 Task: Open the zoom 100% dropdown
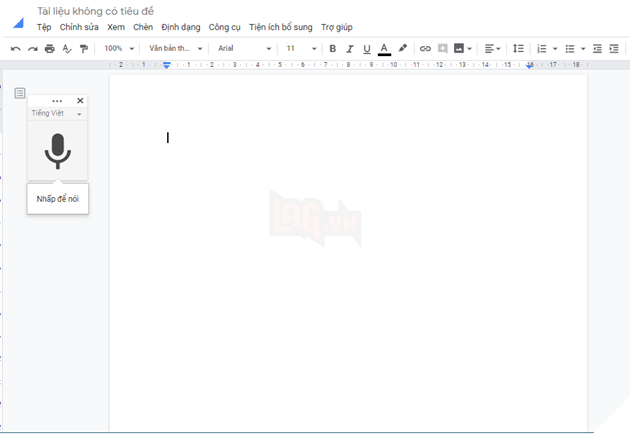[119, 48]
